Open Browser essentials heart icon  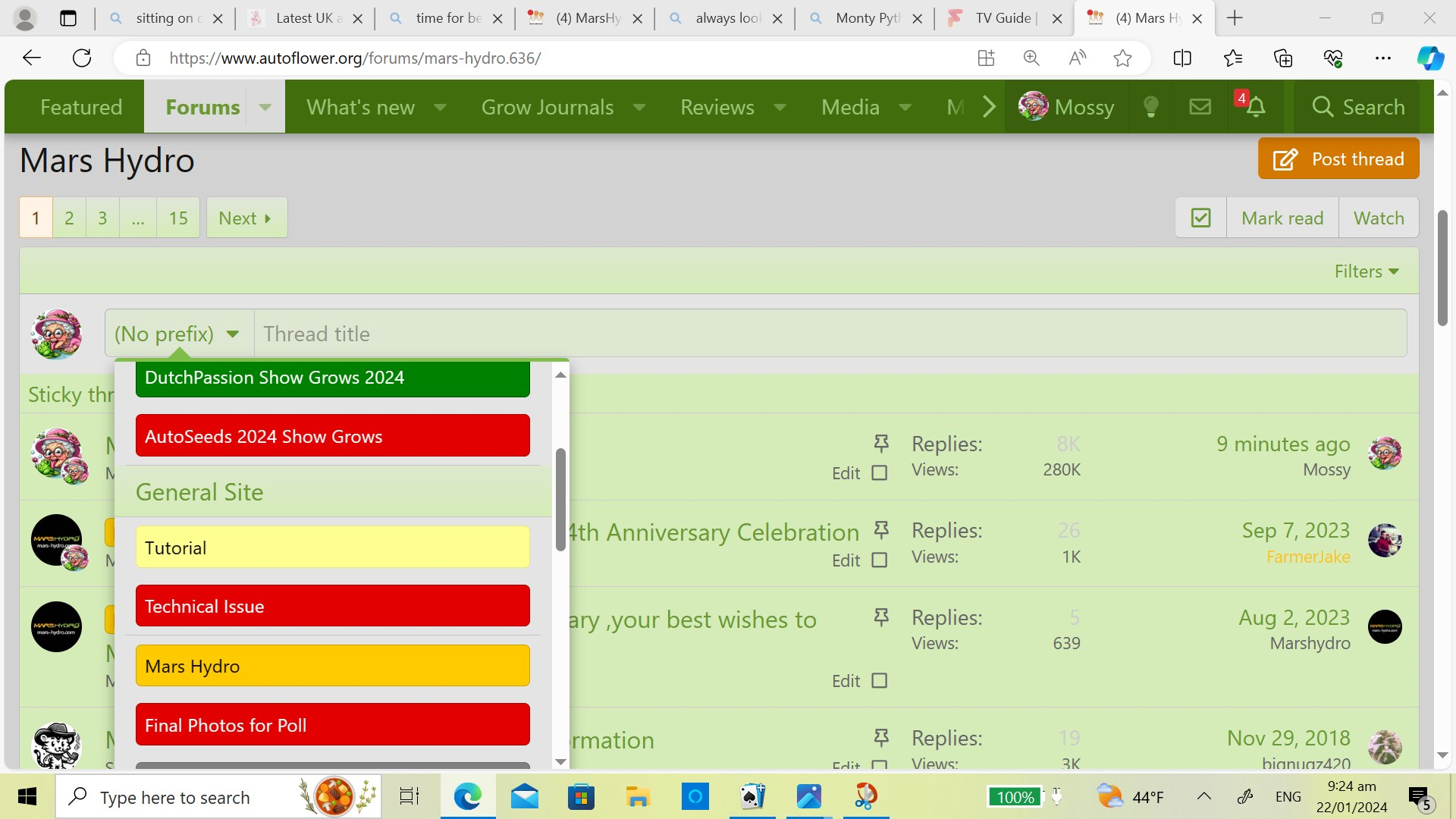tap(1333, 58)
